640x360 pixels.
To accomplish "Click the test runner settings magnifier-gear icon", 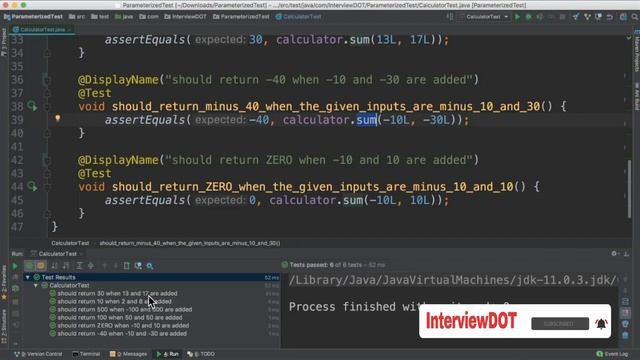I will 150,266.
